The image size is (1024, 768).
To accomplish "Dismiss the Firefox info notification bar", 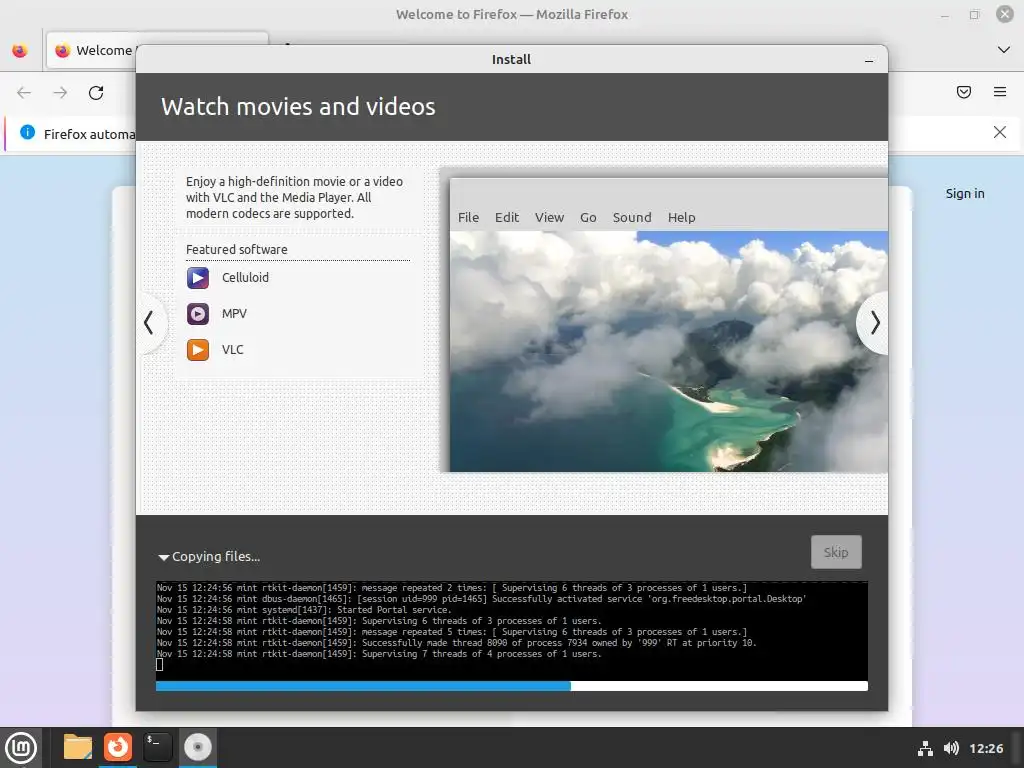I will coord(999,132).
